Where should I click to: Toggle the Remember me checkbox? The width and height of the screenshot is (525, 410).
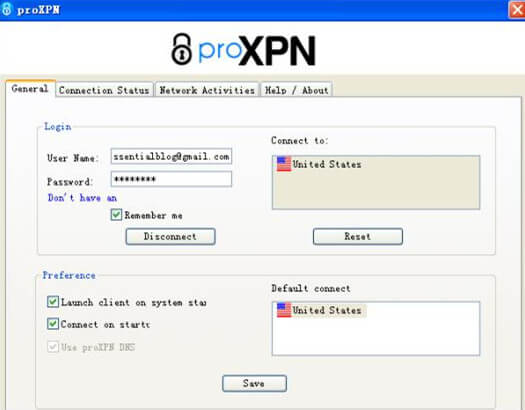[116, 215]
